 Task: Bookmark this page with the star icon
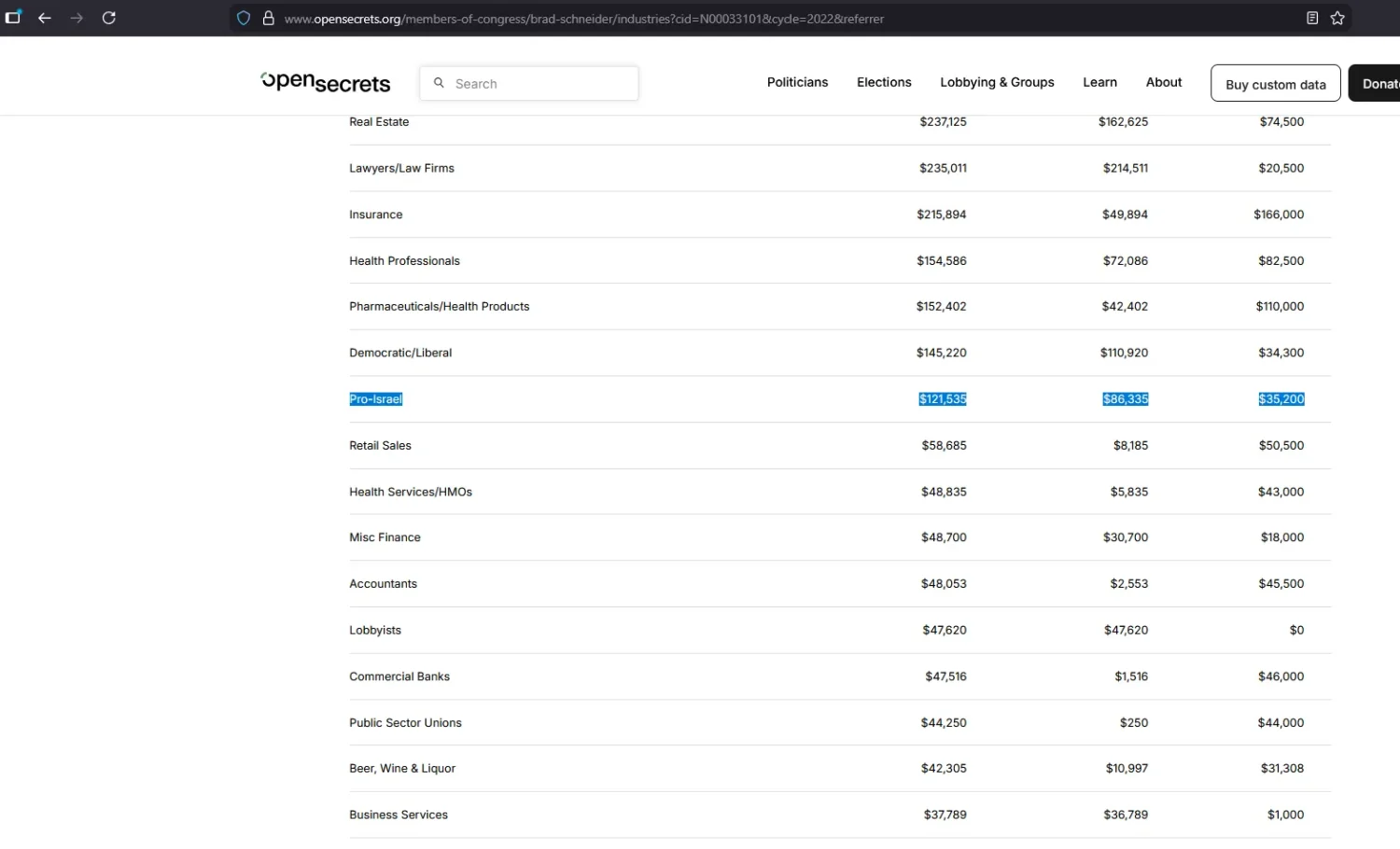click(1337, 18)
